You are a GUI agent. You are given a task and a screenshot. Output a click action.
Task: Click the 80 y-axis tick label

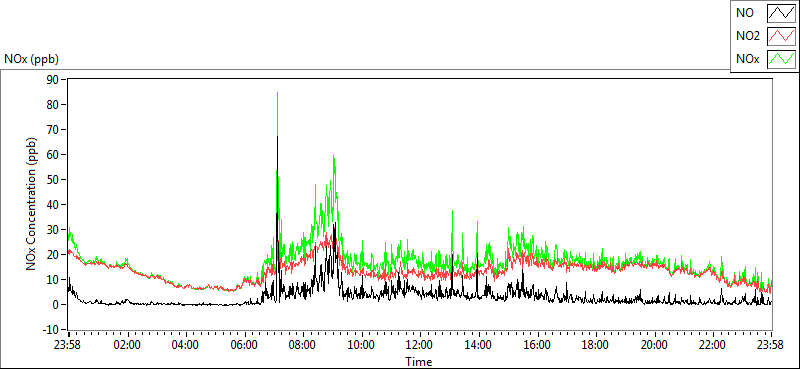54,104
